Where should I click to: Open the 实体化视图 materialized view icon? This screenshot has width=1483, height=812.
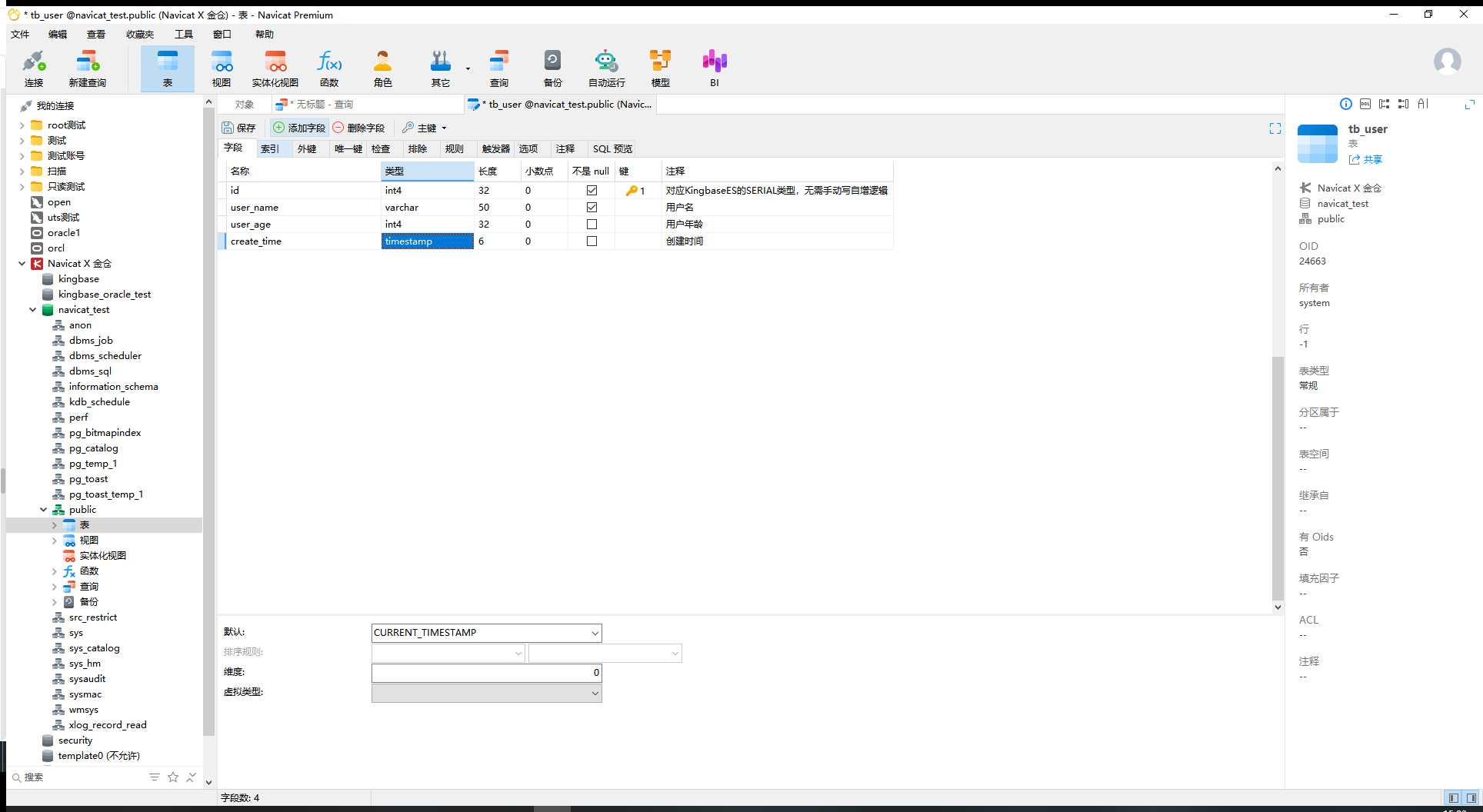(x=275, y=68)
